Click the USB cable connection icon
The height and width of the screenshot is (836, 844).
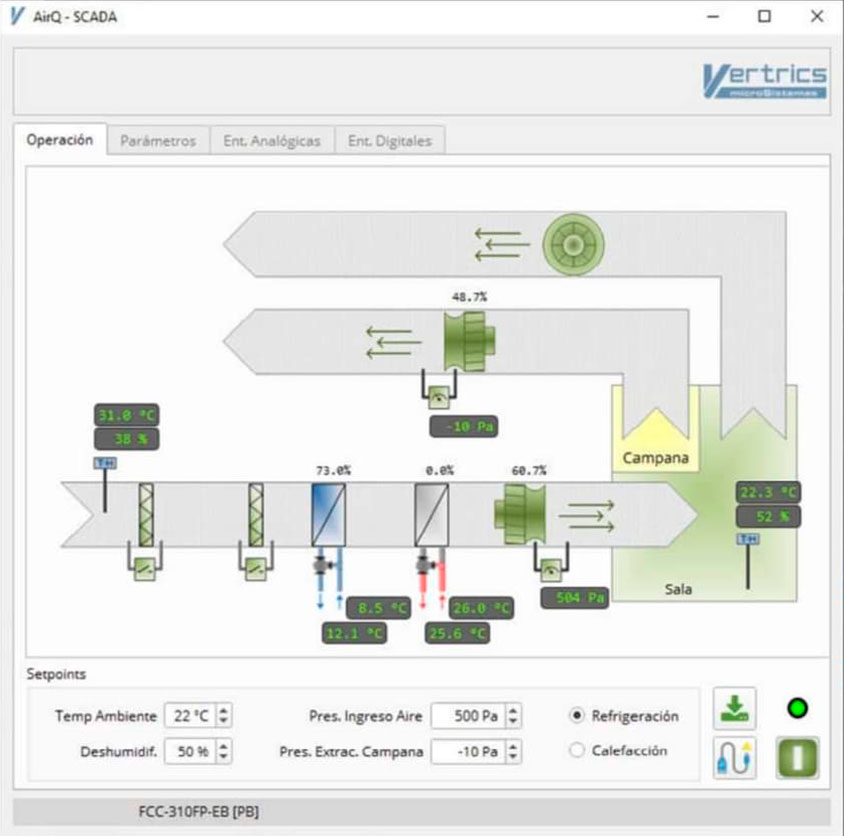point(735,757)
